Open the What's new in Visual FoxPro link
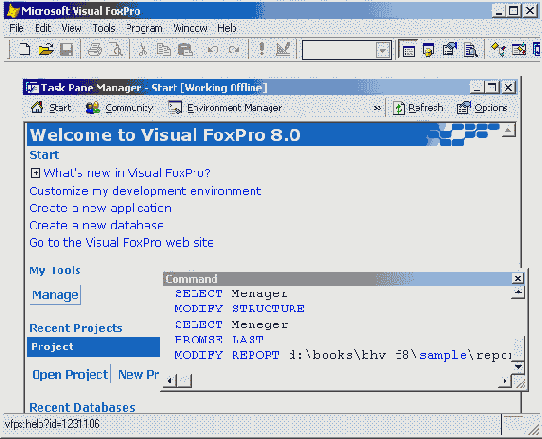Screen dimensions: 542x439 click(127, 173)
